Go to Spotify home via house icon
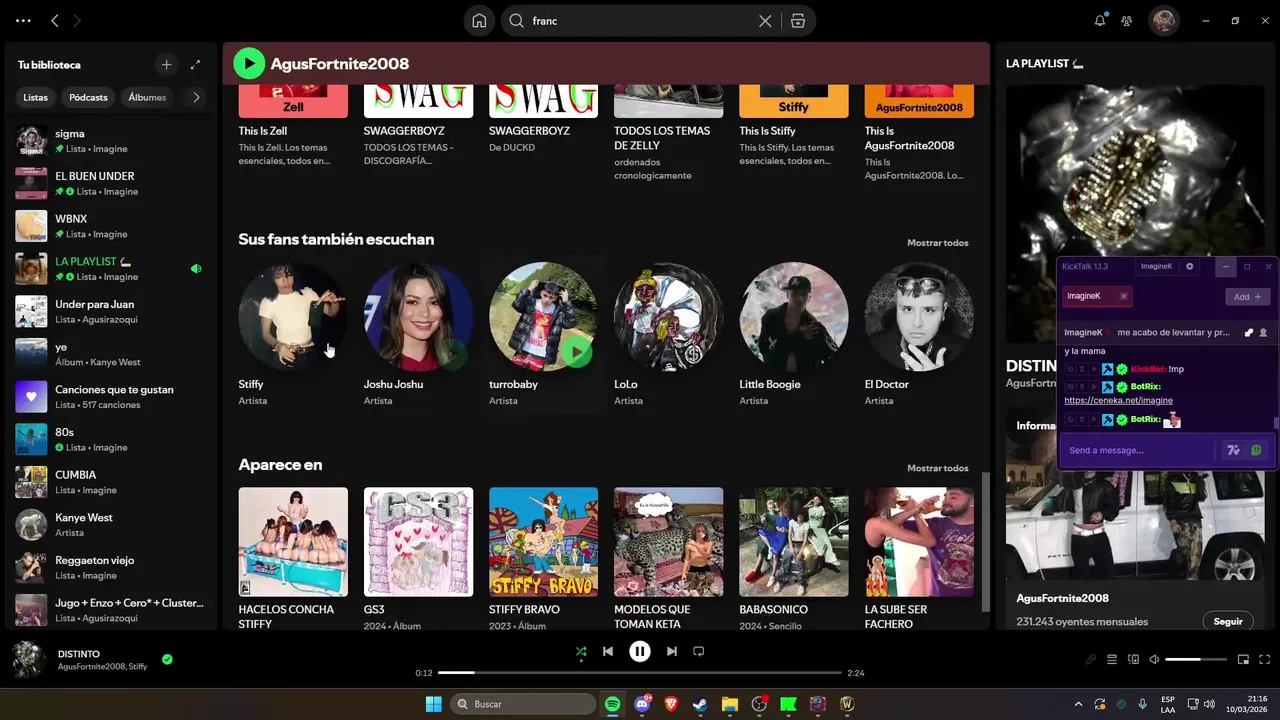Screen dimensions: 1280x720 (480, 21)
